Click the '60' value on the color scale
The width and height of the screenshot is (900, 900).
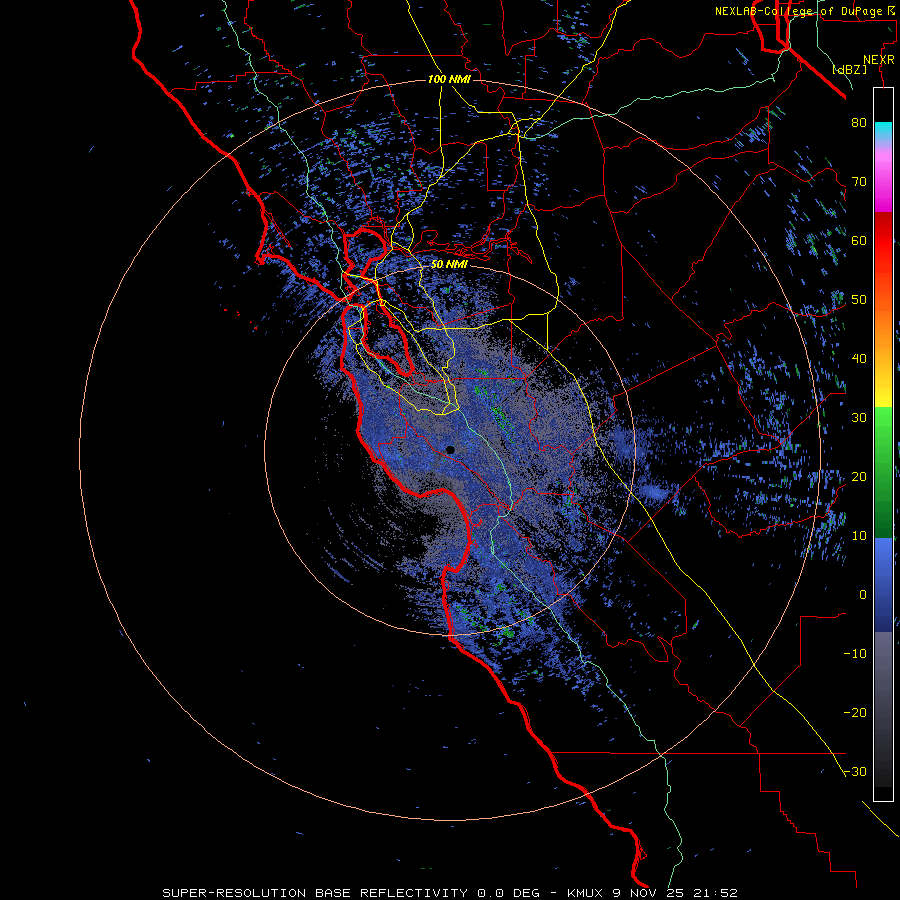tap(859, 240)
